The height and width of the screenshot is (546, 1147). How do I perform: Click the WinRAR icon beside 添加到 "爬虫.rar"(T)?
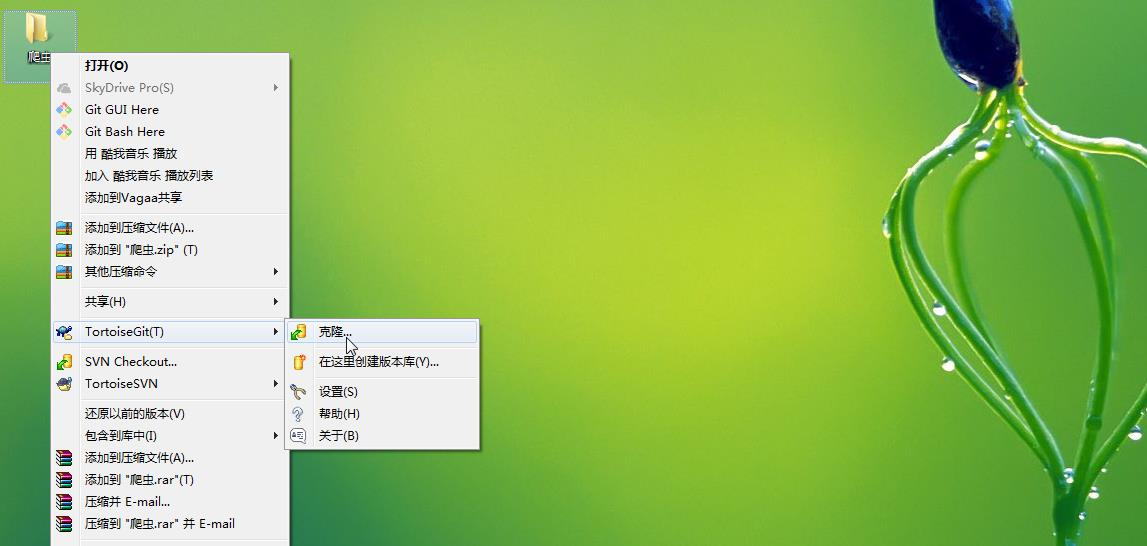coord(64,480)
